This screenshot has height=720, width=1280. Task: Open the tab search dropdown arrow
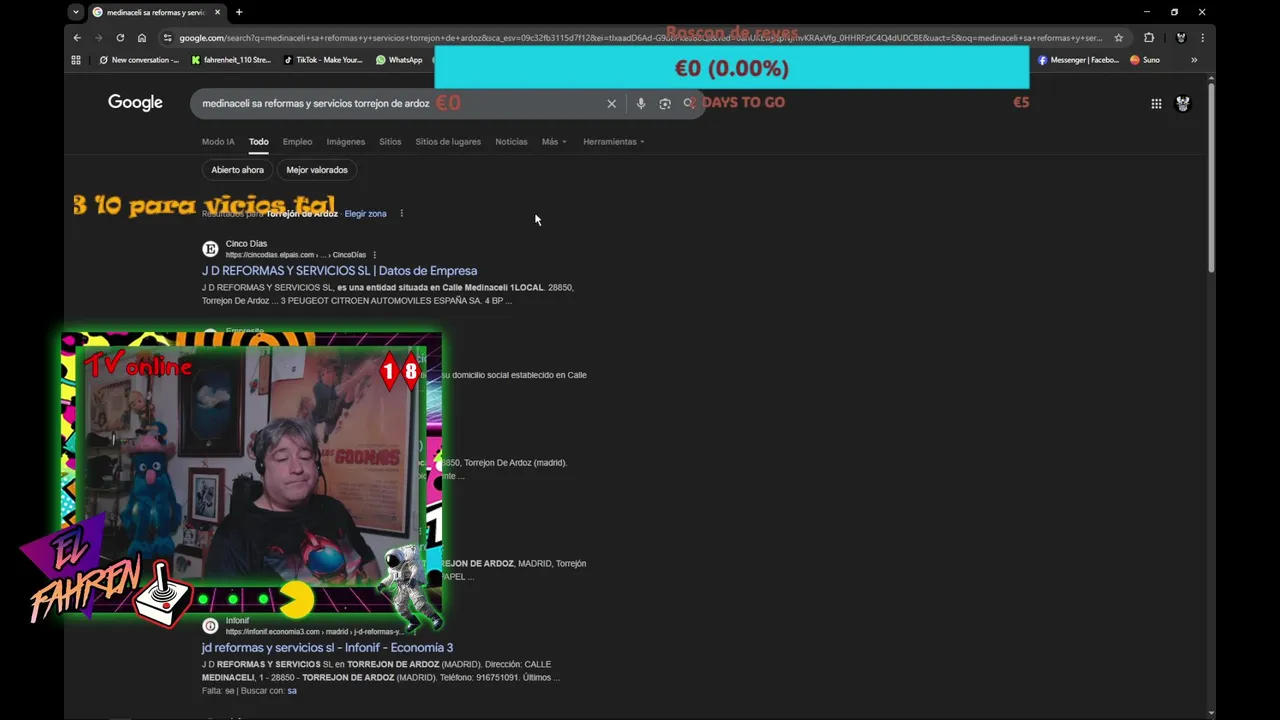click(76, 12)
